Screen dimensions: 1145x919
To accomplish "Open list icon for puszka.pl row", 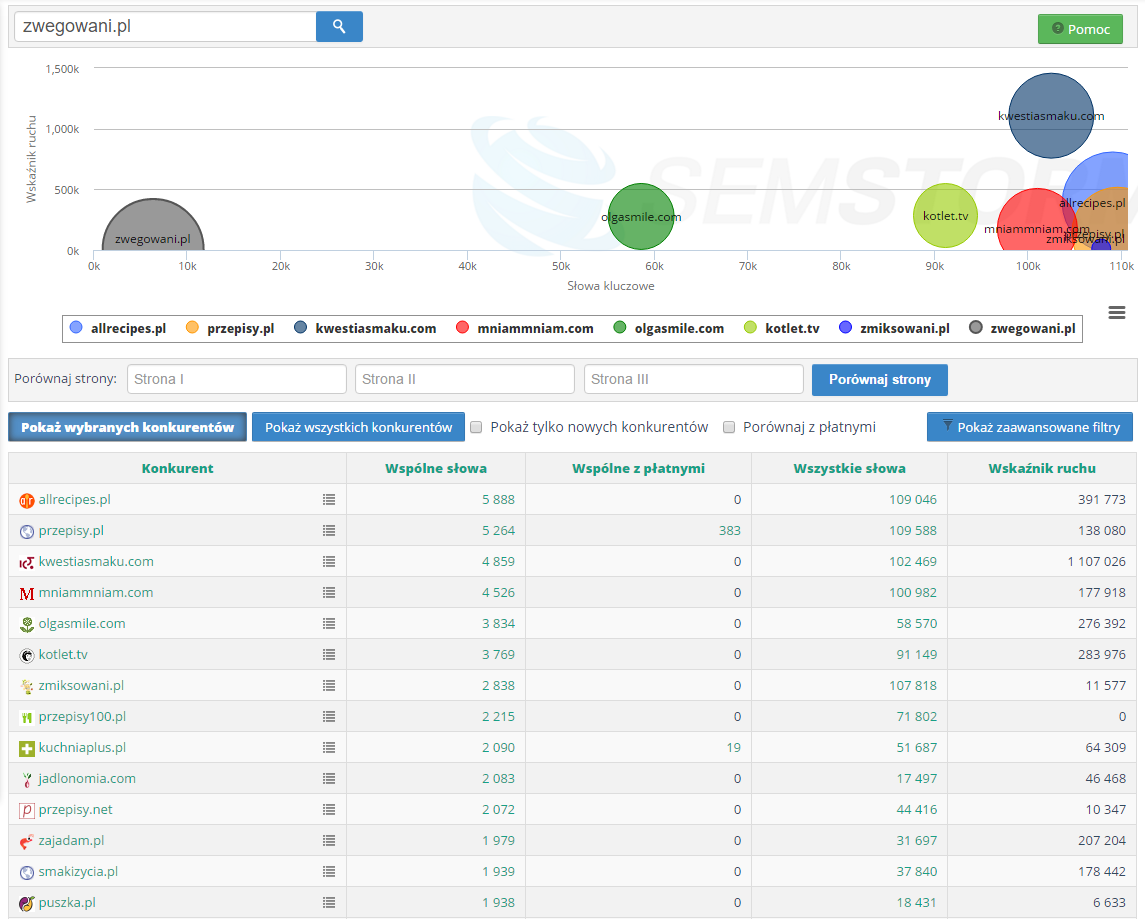I will (329, 903).
